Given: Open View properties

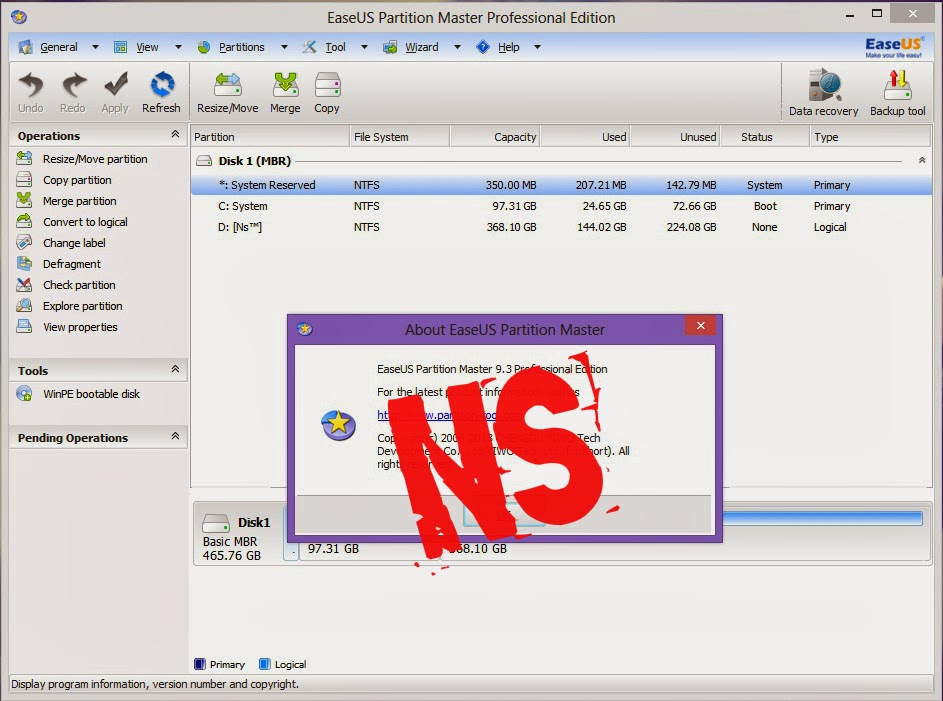Looking at the screenshot, I should pyautogui.click(x=80, y=327).
